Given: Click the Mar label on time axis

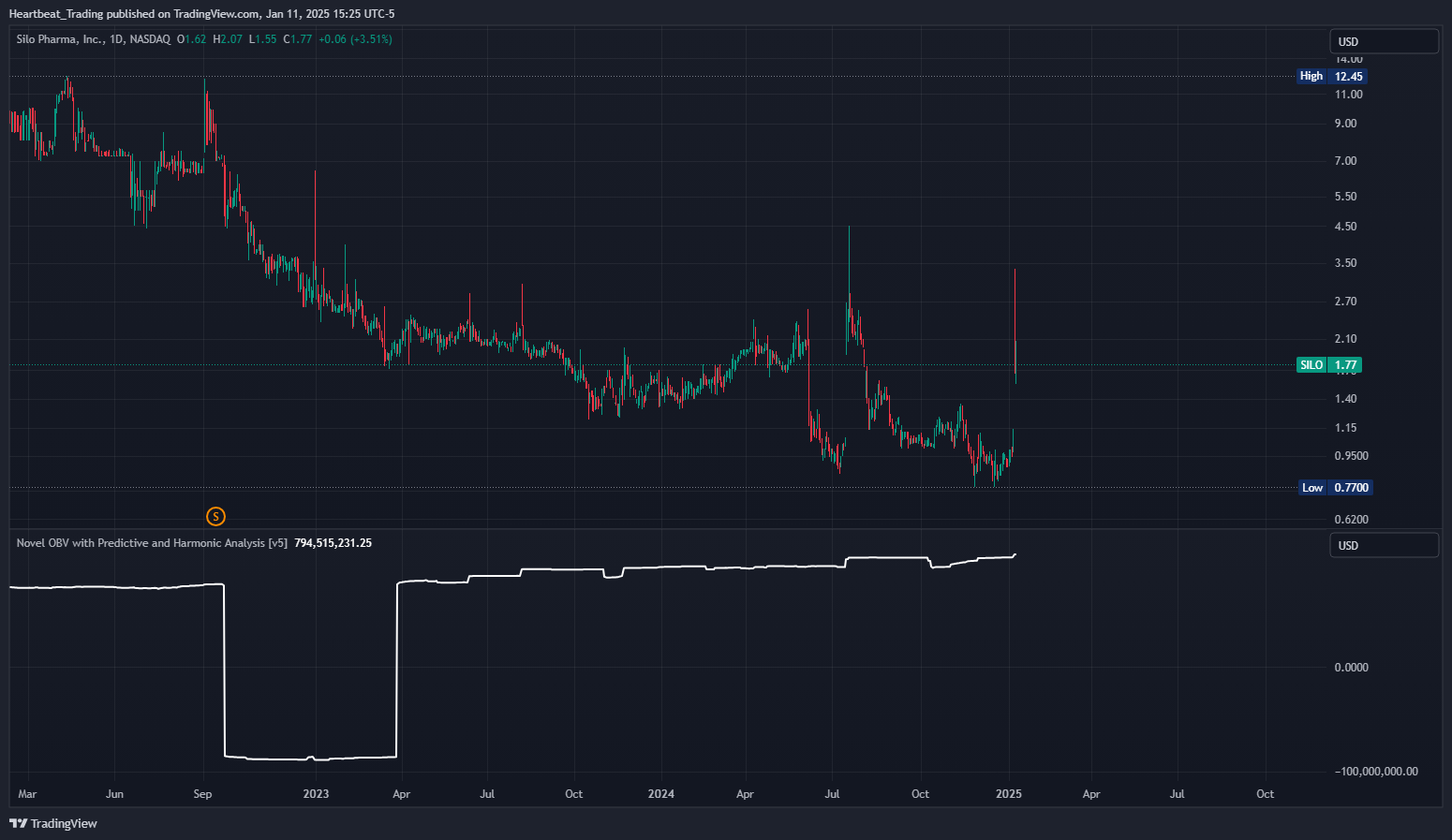Looking at the screenshot, I should pos(27,794).
